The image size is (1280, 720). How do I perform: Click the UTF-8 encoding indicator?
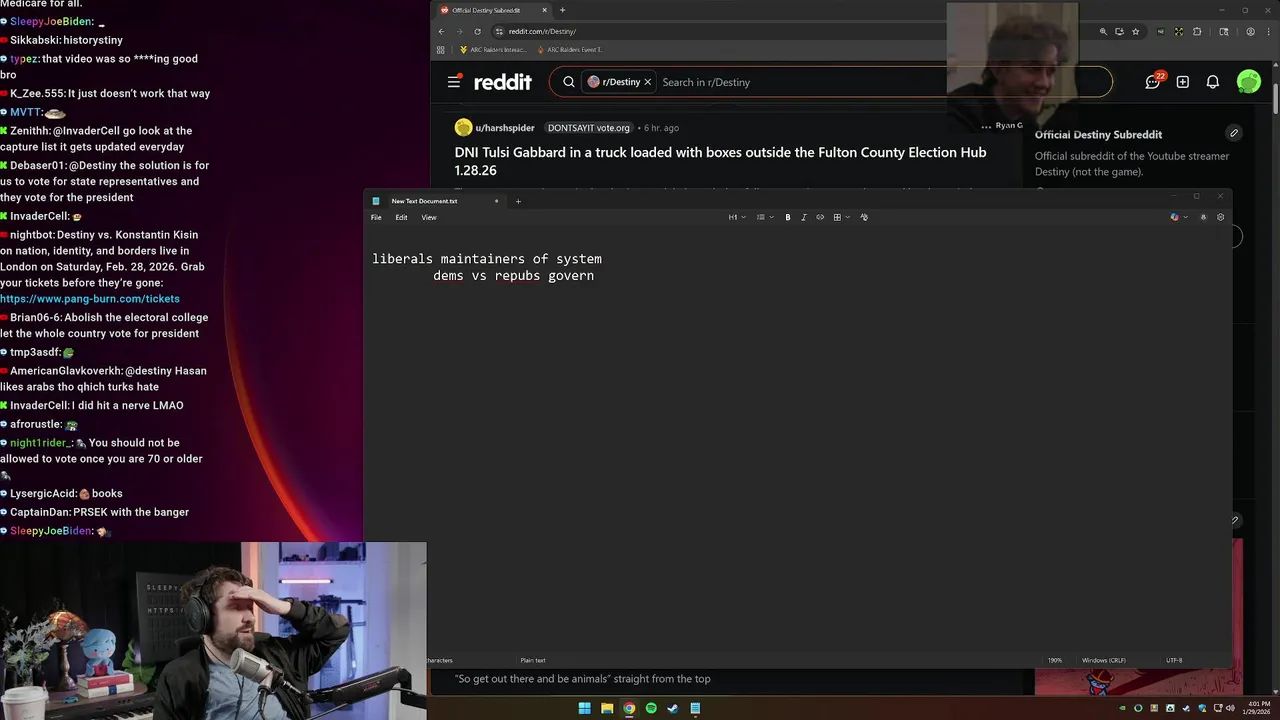[x=1174, y=660]
